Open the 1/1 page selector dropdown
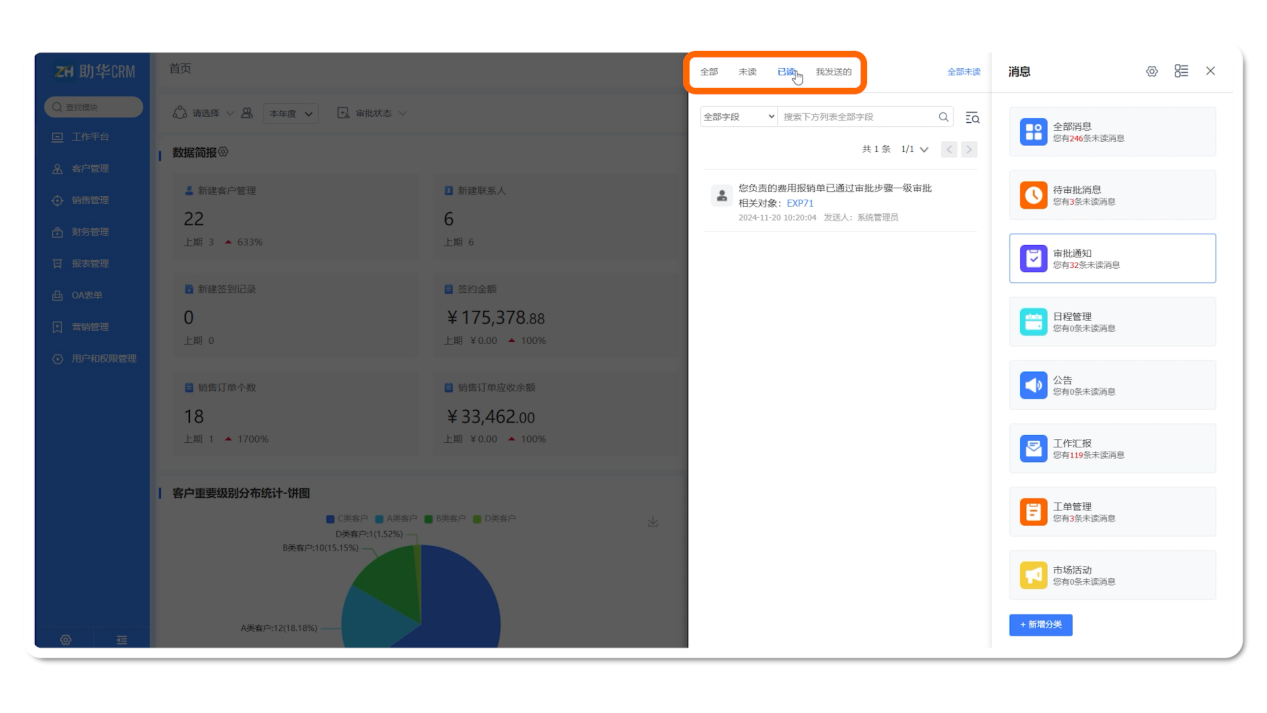The height and width of the screenshot is (713, 1267). 915,149
